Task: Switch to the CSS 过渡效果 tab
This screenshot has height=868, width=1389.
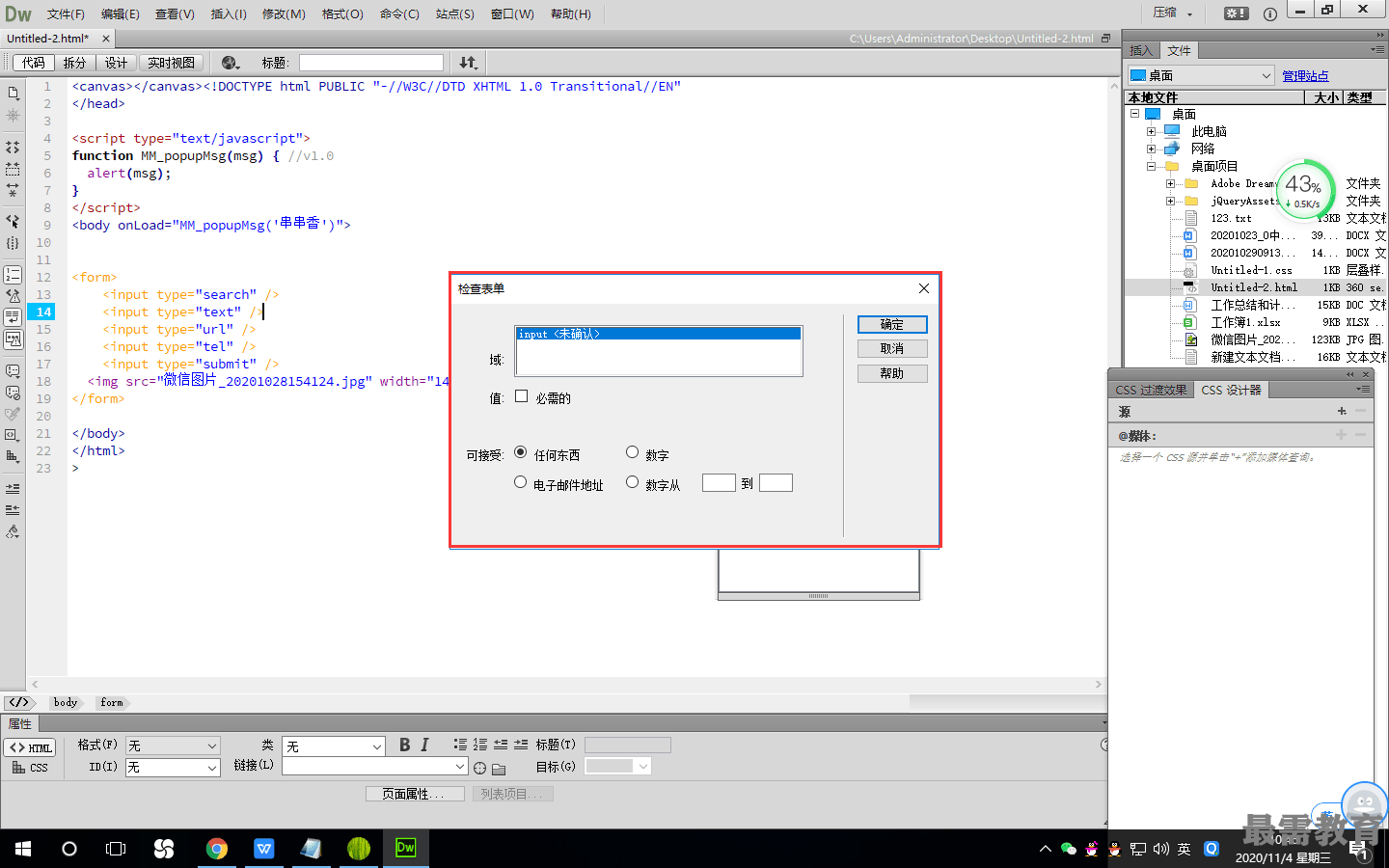Action: (x=1151, y=390)
